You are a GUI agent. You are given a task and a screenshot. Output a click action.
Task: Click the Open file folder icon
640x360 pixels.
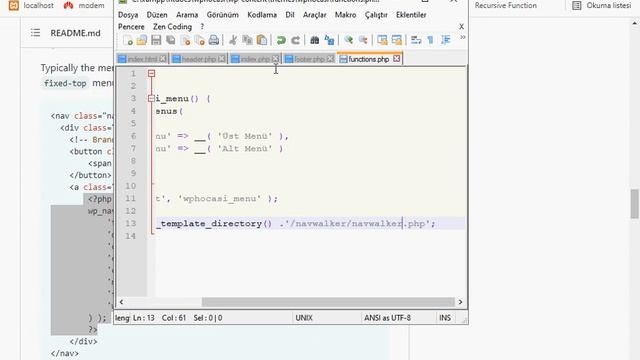[x=142, y=40]
